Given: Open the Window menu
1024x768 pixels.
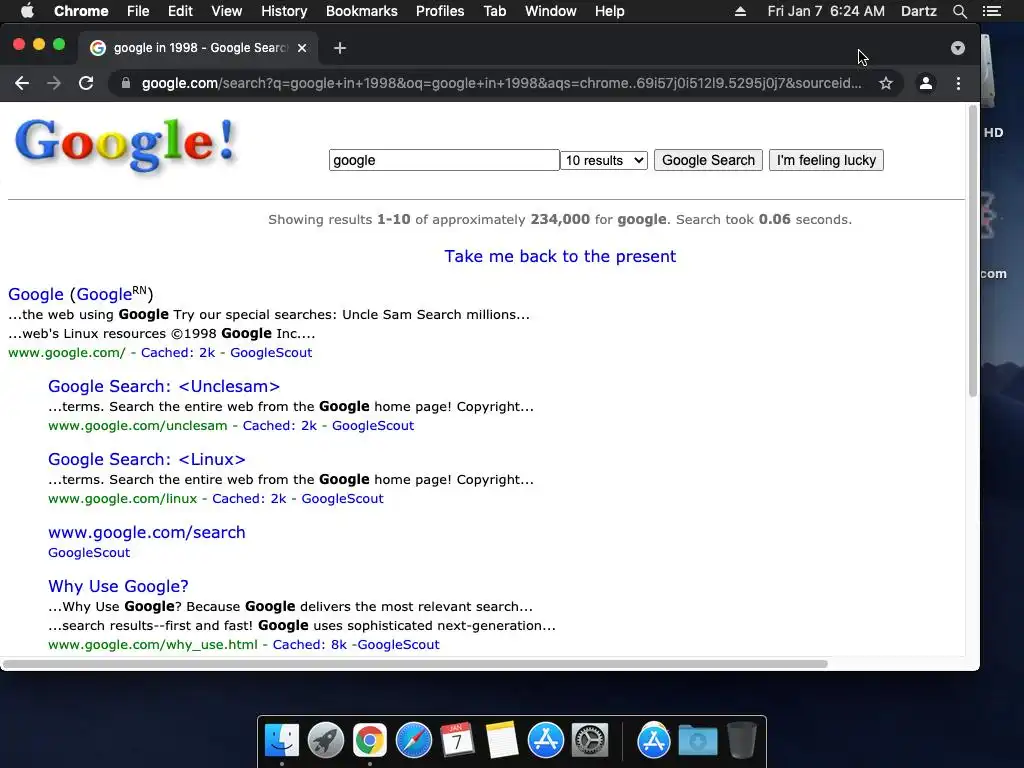Looking at the screenshot, I should pos(551,11).
